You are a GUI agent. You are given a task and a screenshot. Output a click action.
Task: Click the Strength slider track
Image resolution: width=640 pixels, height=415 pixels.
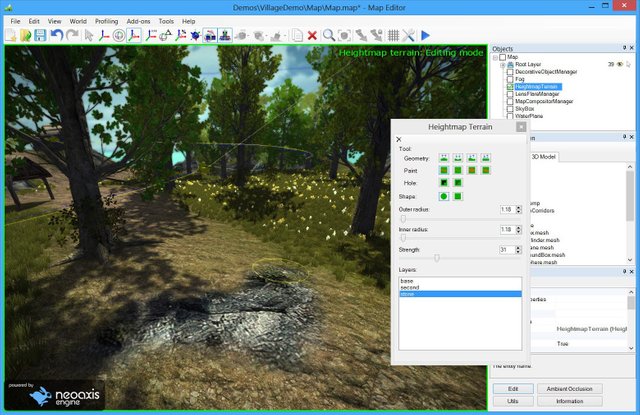coord(459,258)
